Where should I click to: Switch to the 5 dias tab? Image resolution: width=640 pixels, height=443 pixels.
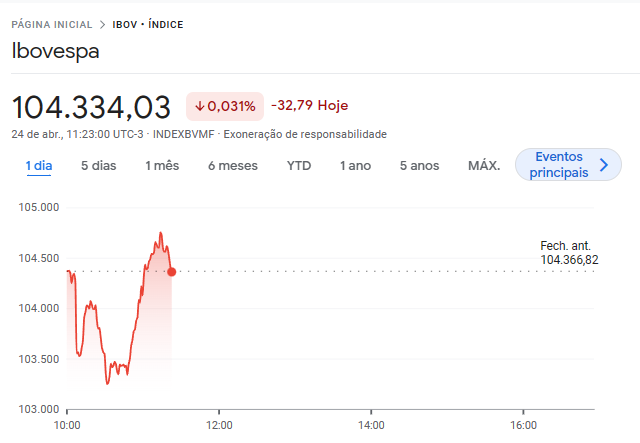pyautogui.click(x=98, y=165)
